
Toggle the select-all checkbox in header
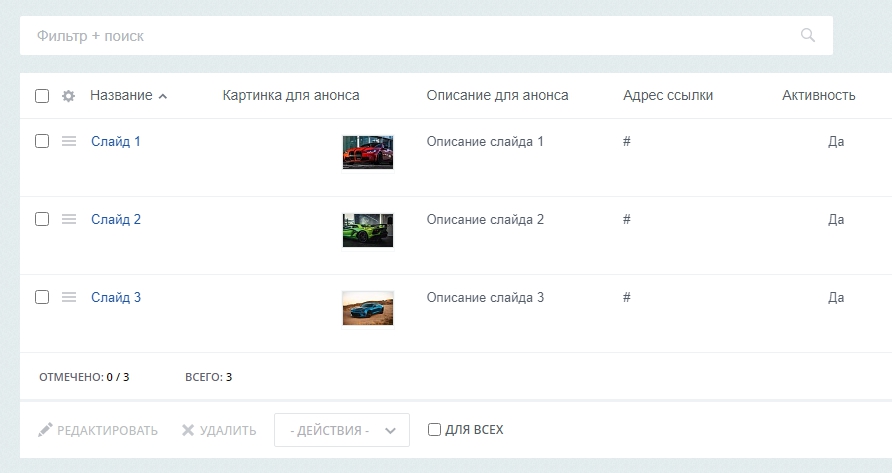click(x=42, y=96)
